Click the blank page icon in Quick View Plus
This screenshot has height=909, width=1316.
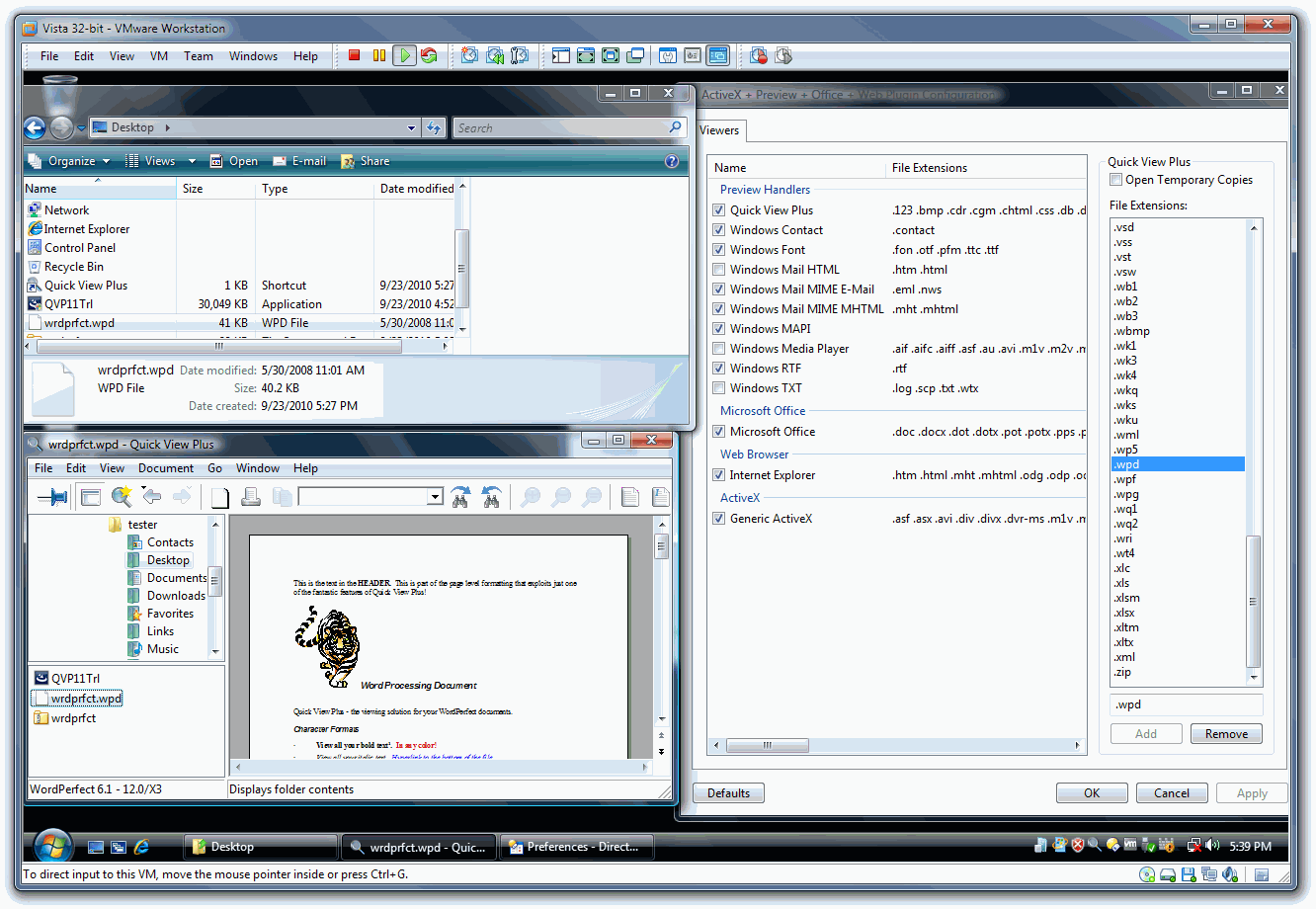[x=219, y=497]
